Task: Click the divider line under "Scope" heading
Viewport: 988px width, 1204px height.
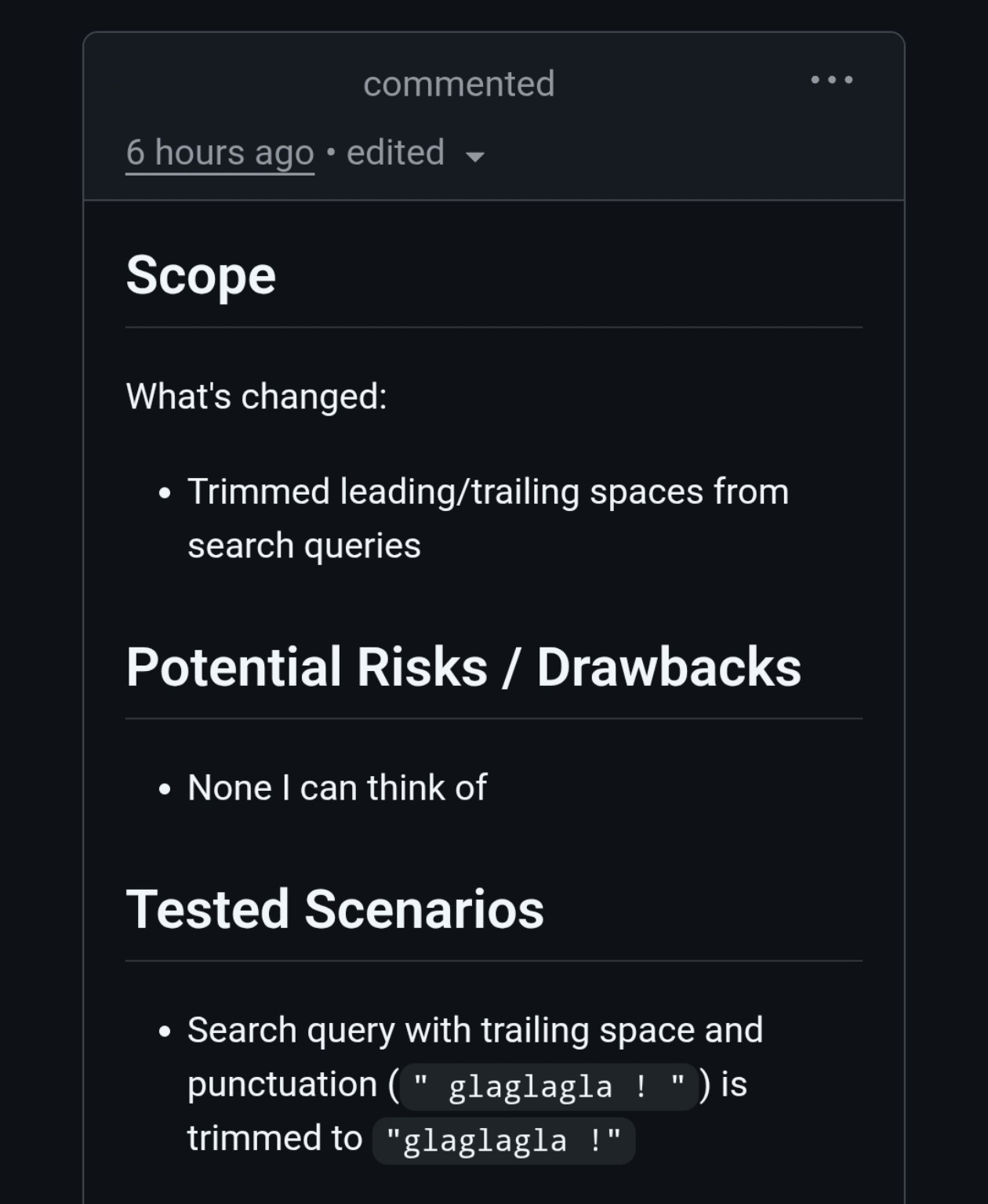Action: click(x=494, y=328)
